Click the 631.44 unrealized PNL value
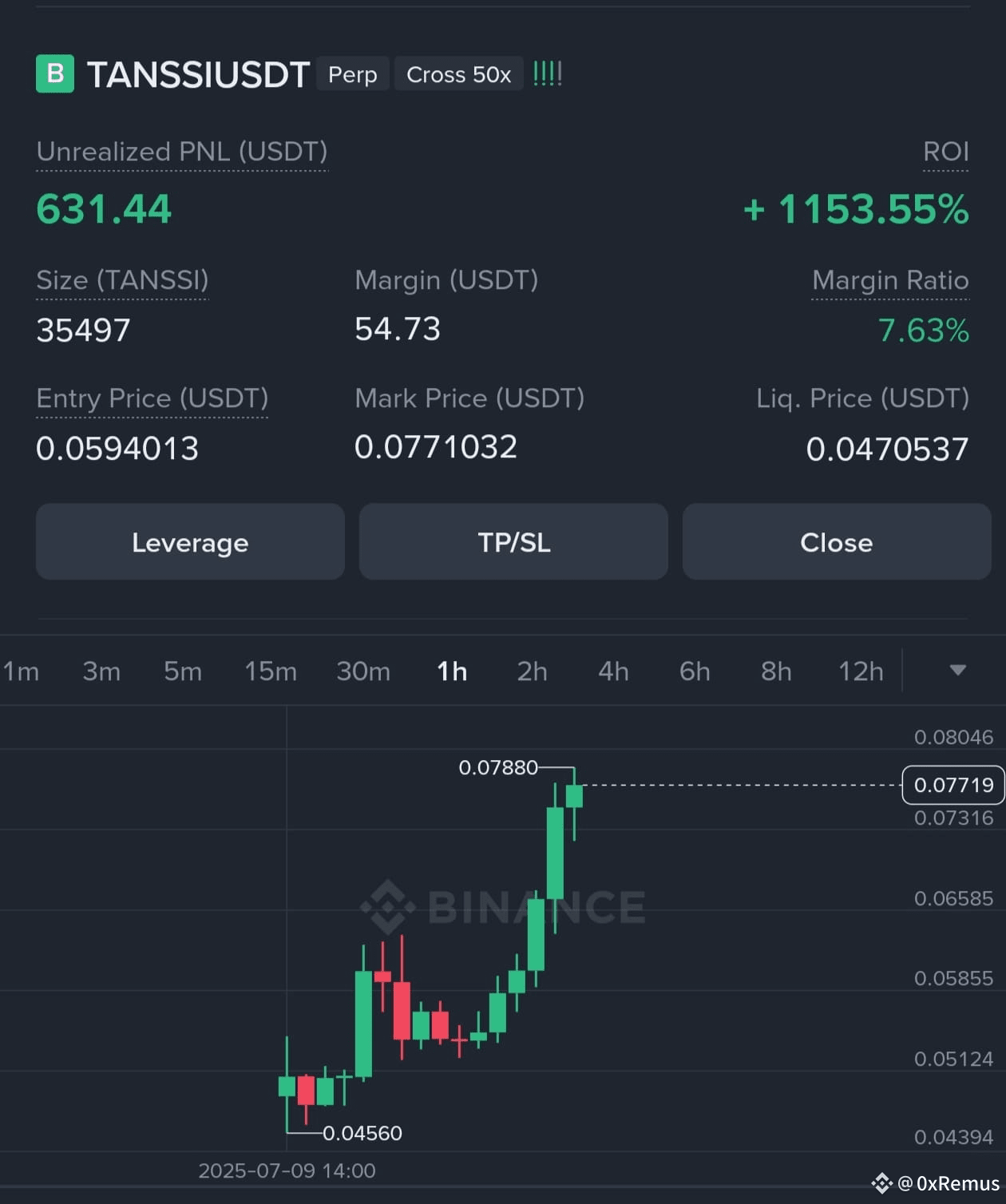The height and width of the screenshot is (1204, 1006). point(104,210)
